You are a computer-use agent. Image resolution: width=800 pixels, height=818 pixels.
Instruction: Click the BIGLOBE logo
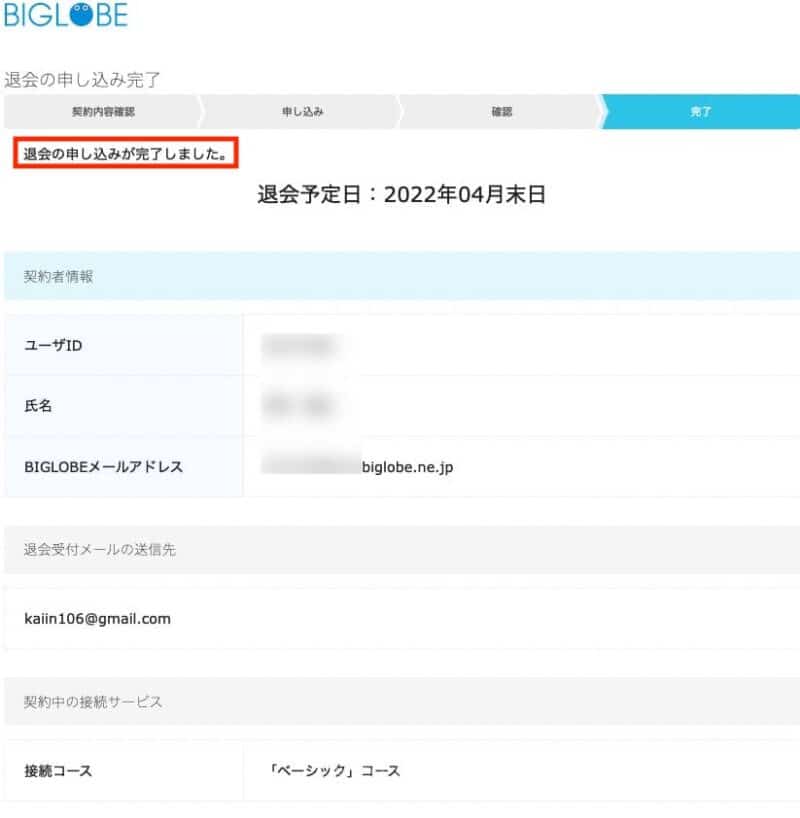tap(66, 17)
